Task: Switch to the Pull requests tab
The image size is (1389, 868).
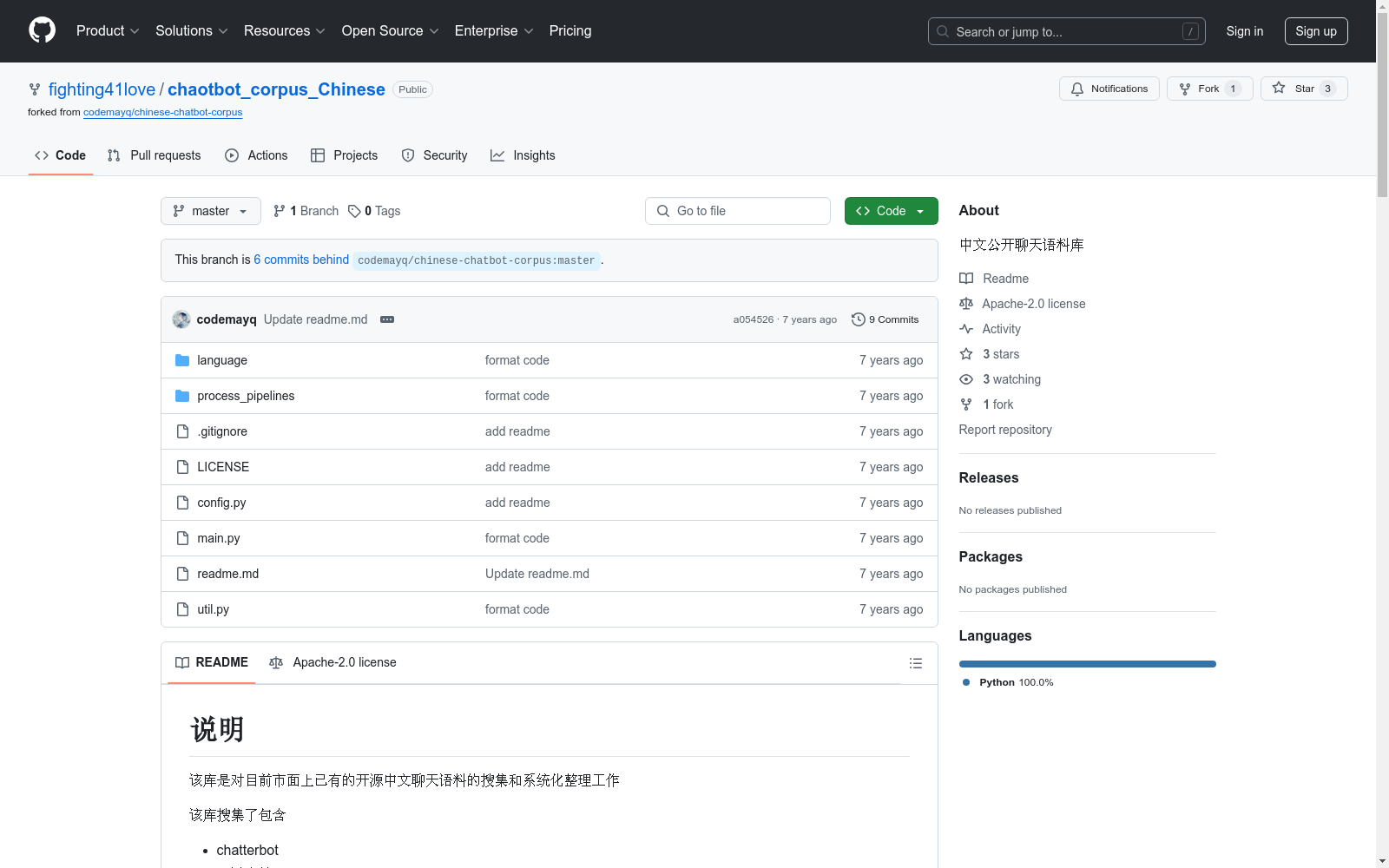Action: pos(155,155)
